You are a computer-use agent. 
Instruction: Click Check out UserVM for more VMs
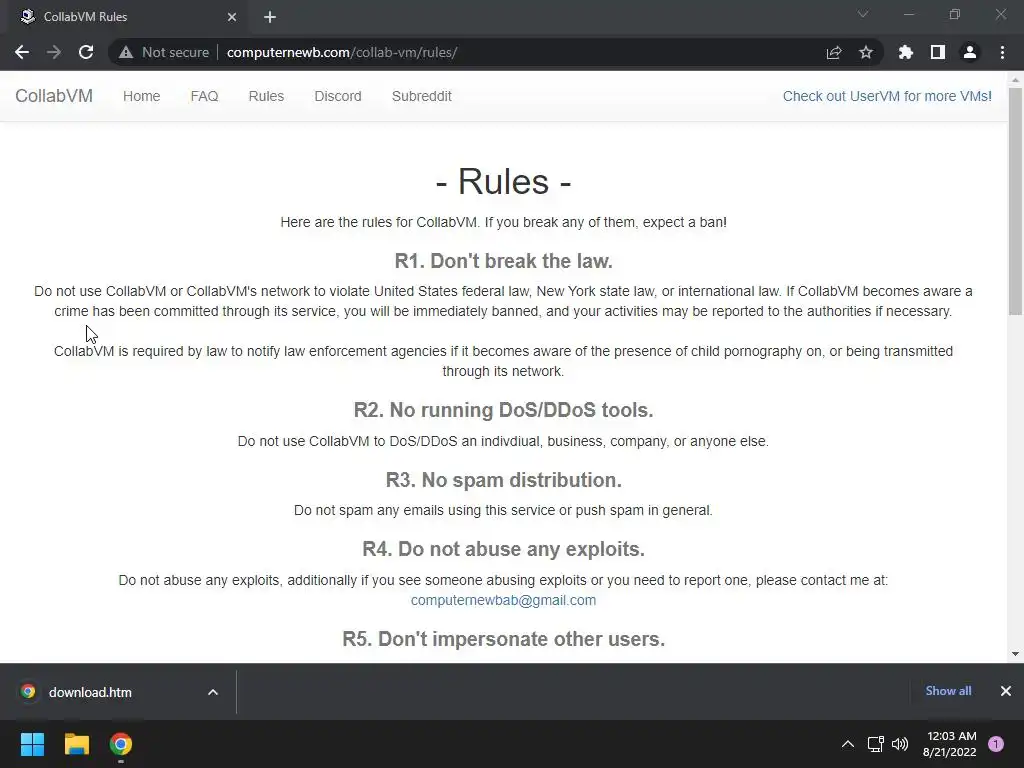click(887, 96)
